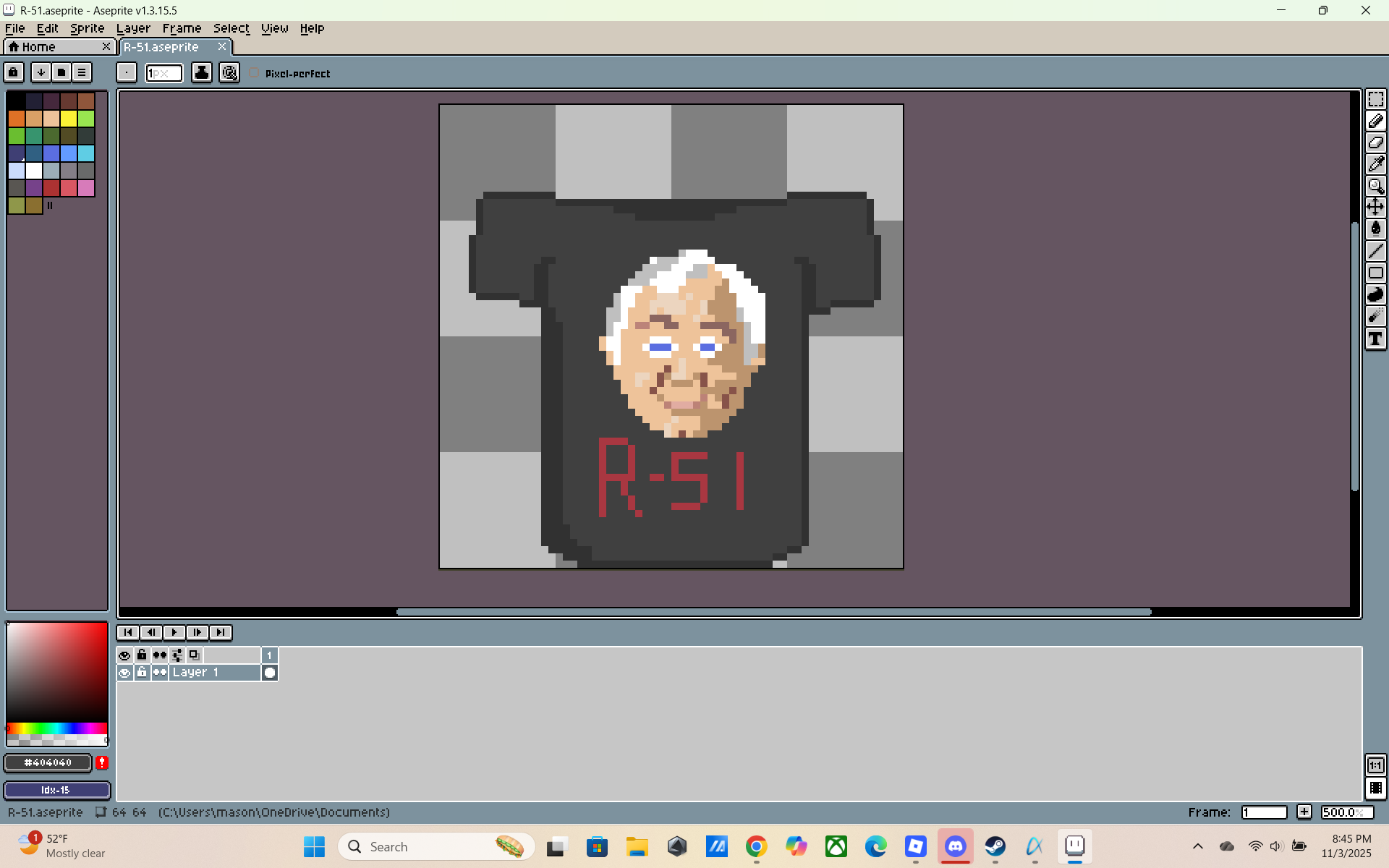Viewport: 1389px width, 868px height.
Task: Click the Idx-15 background color button
Action: pyautogui.click(x=56, y=790)
